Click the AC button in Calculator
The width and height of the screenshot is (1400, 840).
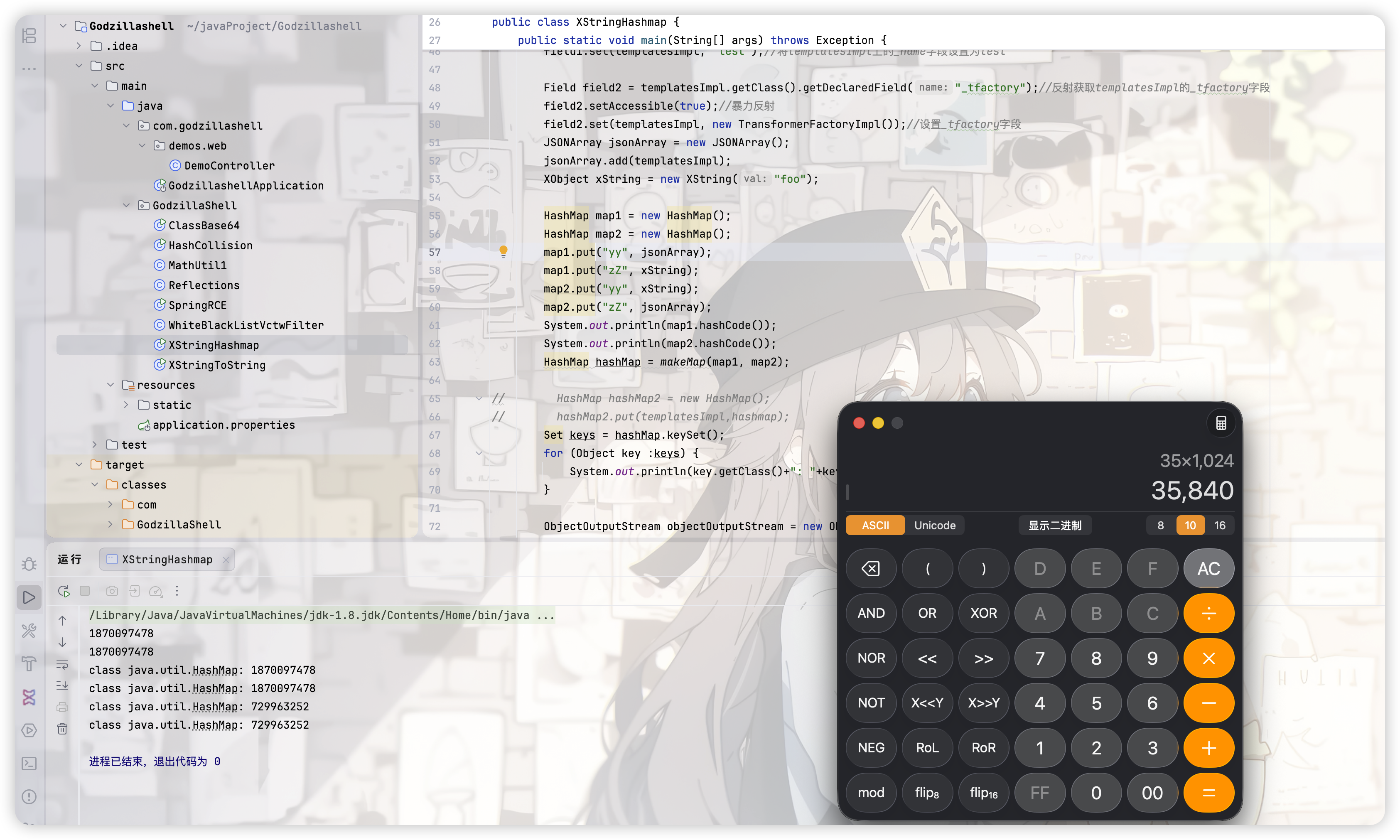pos(1208,568)
